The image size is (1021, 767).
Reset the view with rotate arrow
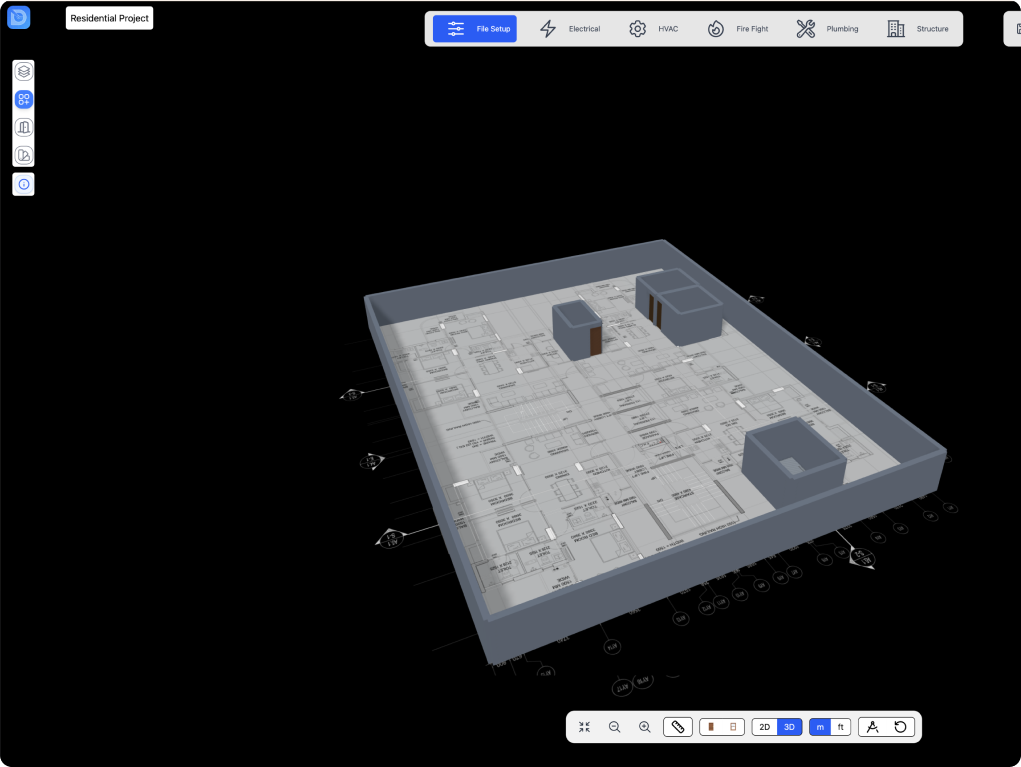click(901, 727)
